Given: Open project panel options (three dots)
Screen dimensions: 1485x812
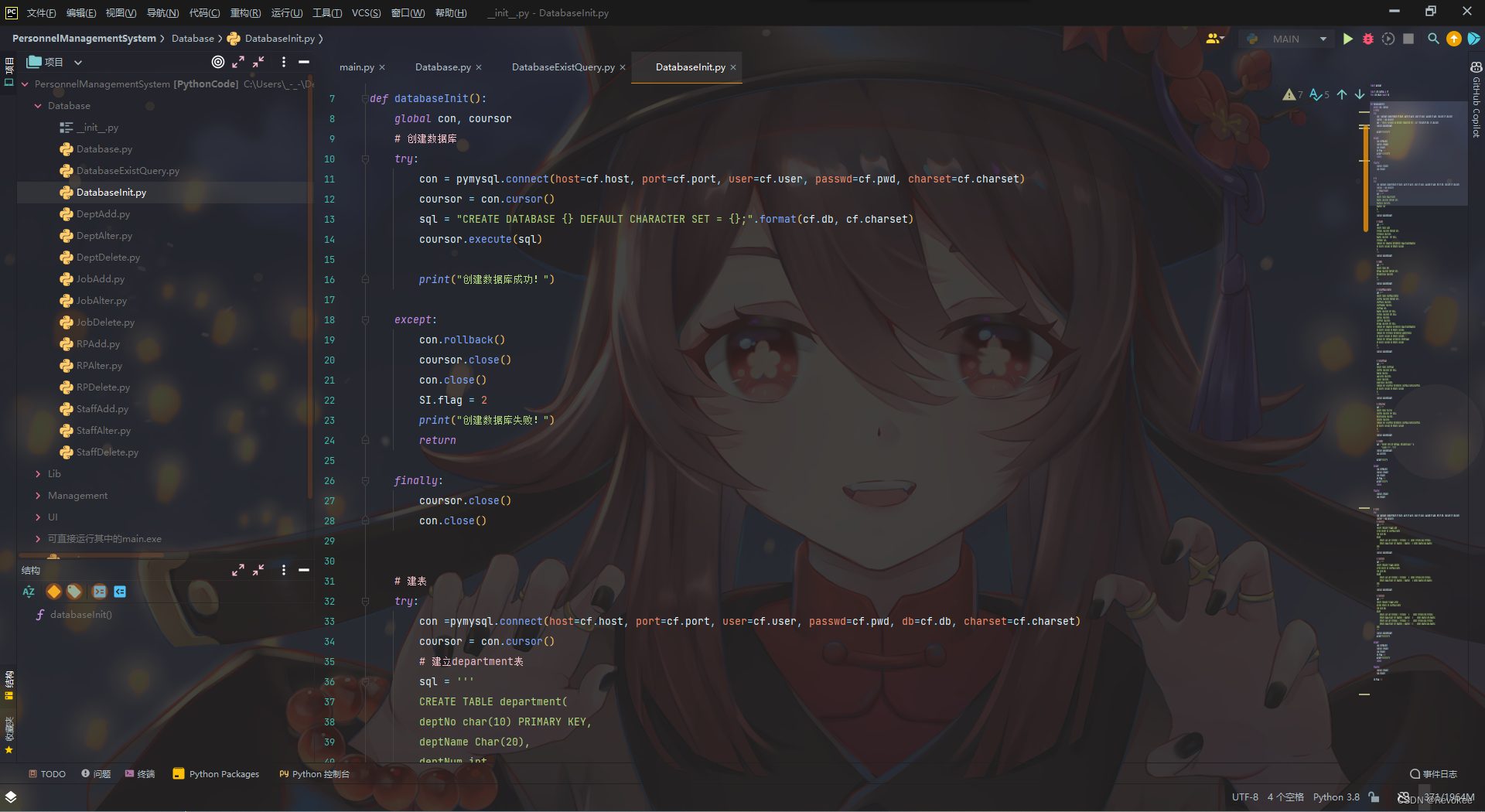Looking at the screenshot, I should click(x=284, y=62).
